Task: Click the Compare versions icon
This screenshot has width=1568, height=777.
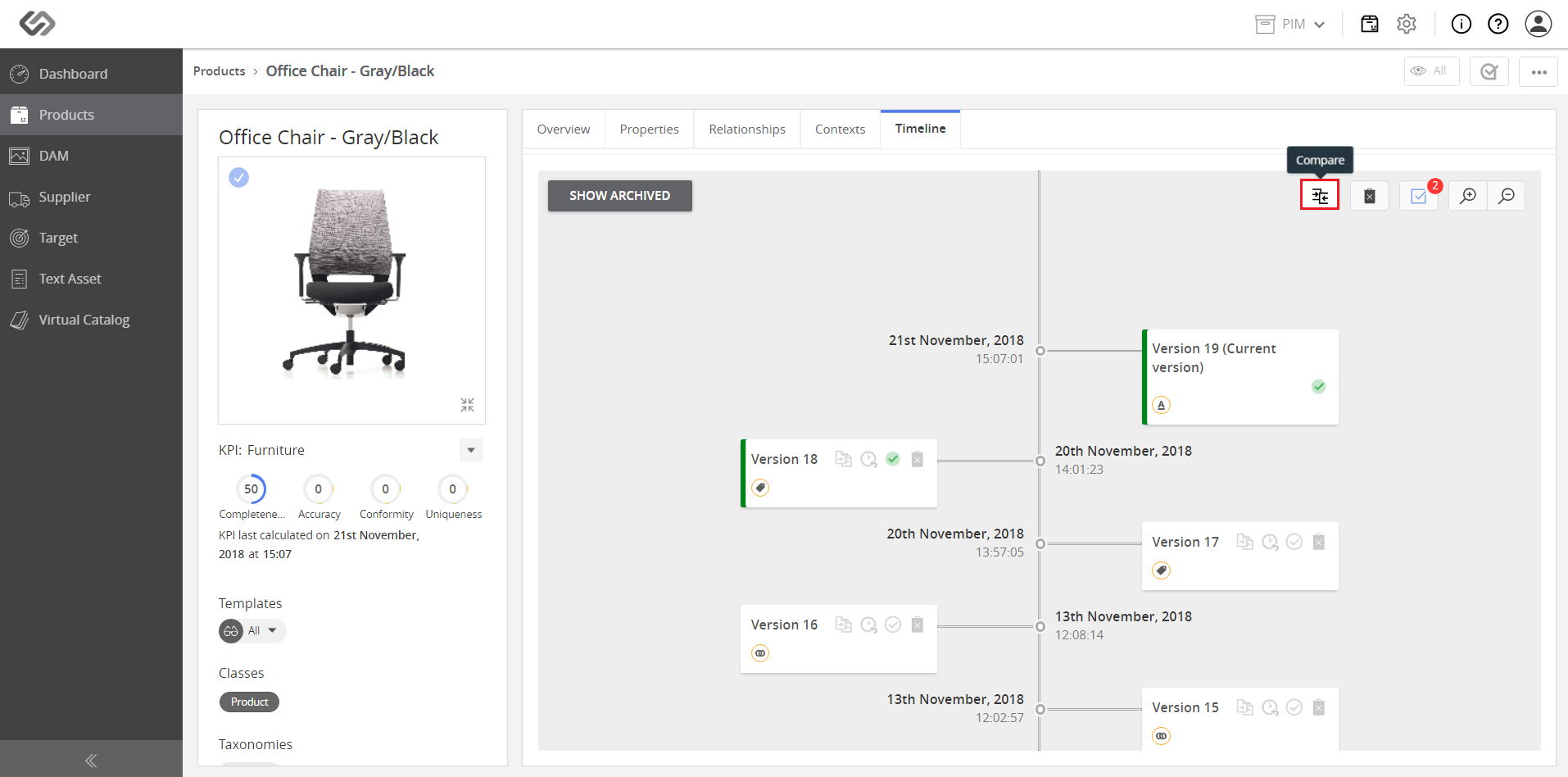Action: [x=1319, y=196]
